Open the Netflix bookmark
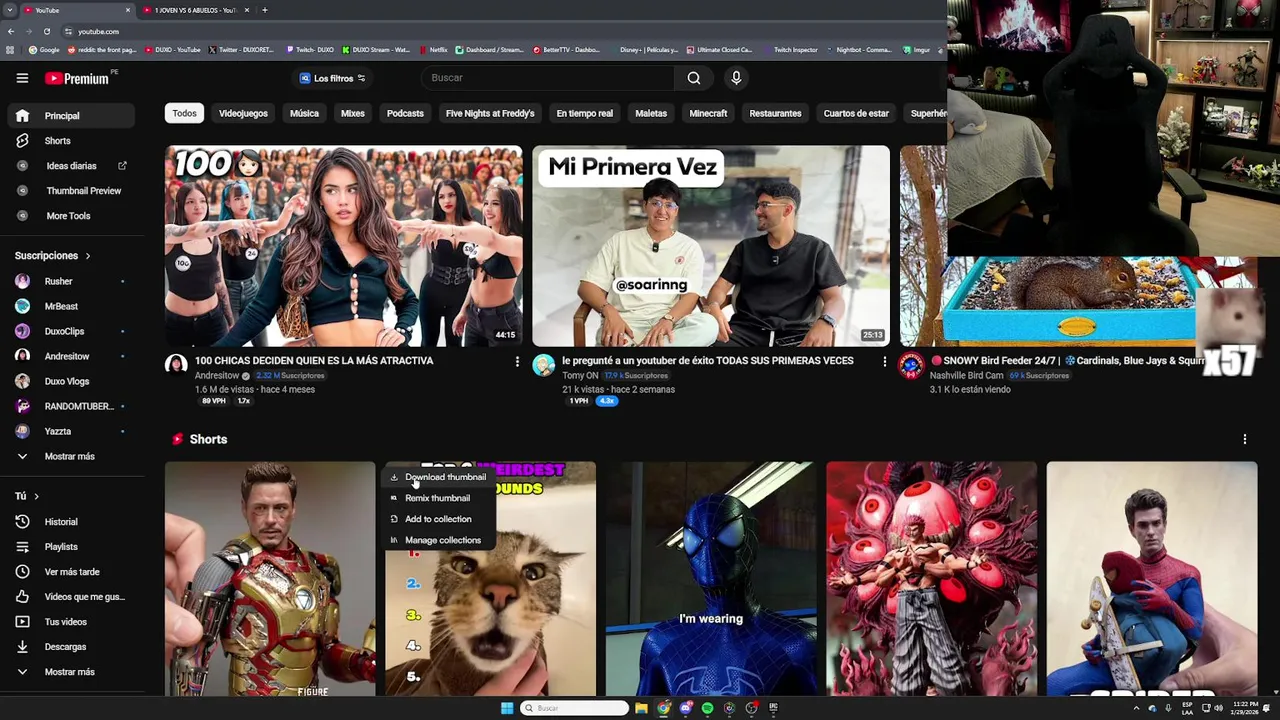Screen dimensions: 1280x720 coord(433,50)
